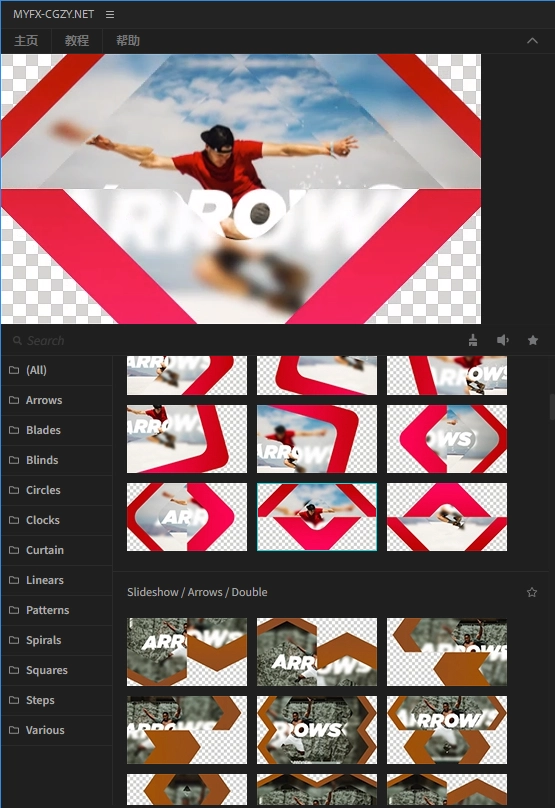Open the Steps category
The width and height of the screenshot is (555, 808).
(x=56, y=700)
